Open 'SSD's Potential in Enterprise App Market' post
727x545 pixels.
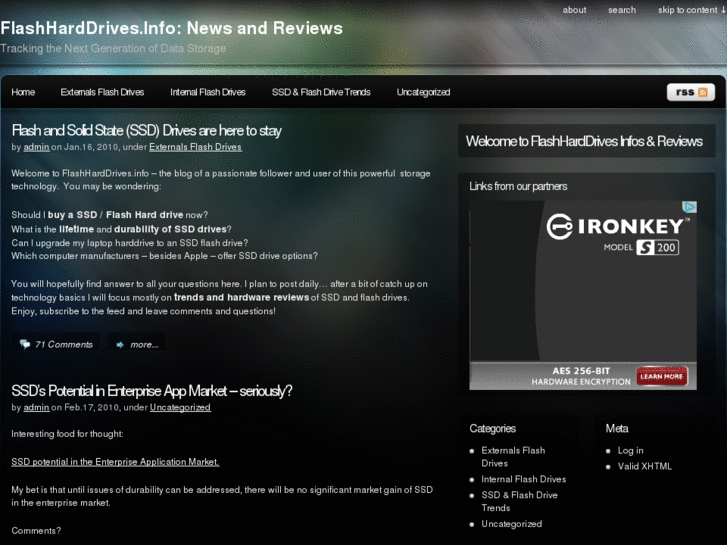pos(151,391)
